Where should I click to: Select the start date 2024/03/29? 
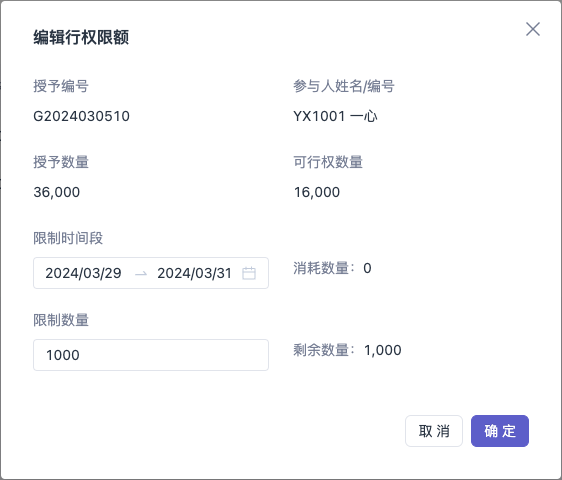click(83, 273)
